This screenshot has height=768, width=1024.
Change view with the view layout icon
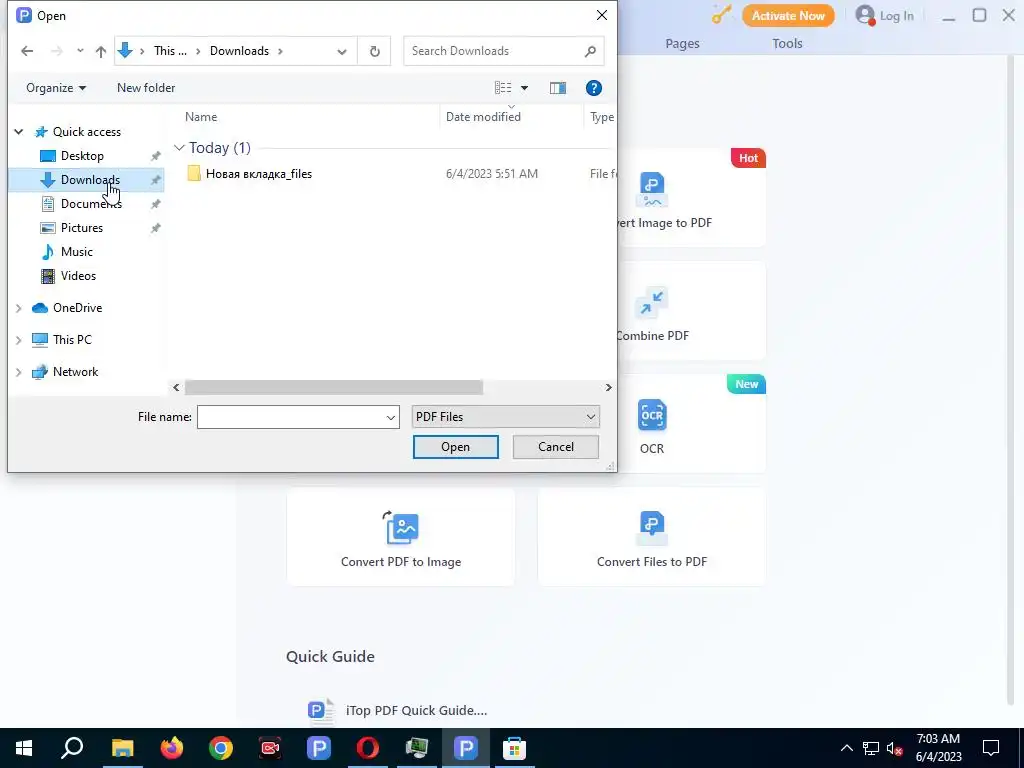(503, 88)
